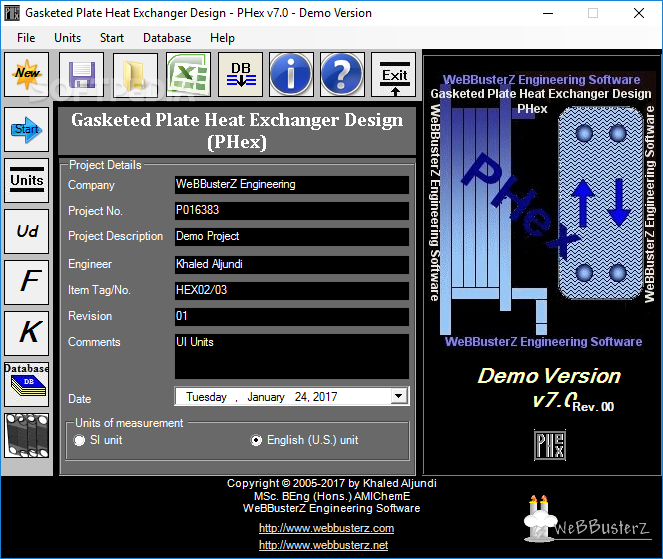The width and height of the screenshot is (663, 559).
Task: Click the F sidebar button
Action: tap(27, 282)
